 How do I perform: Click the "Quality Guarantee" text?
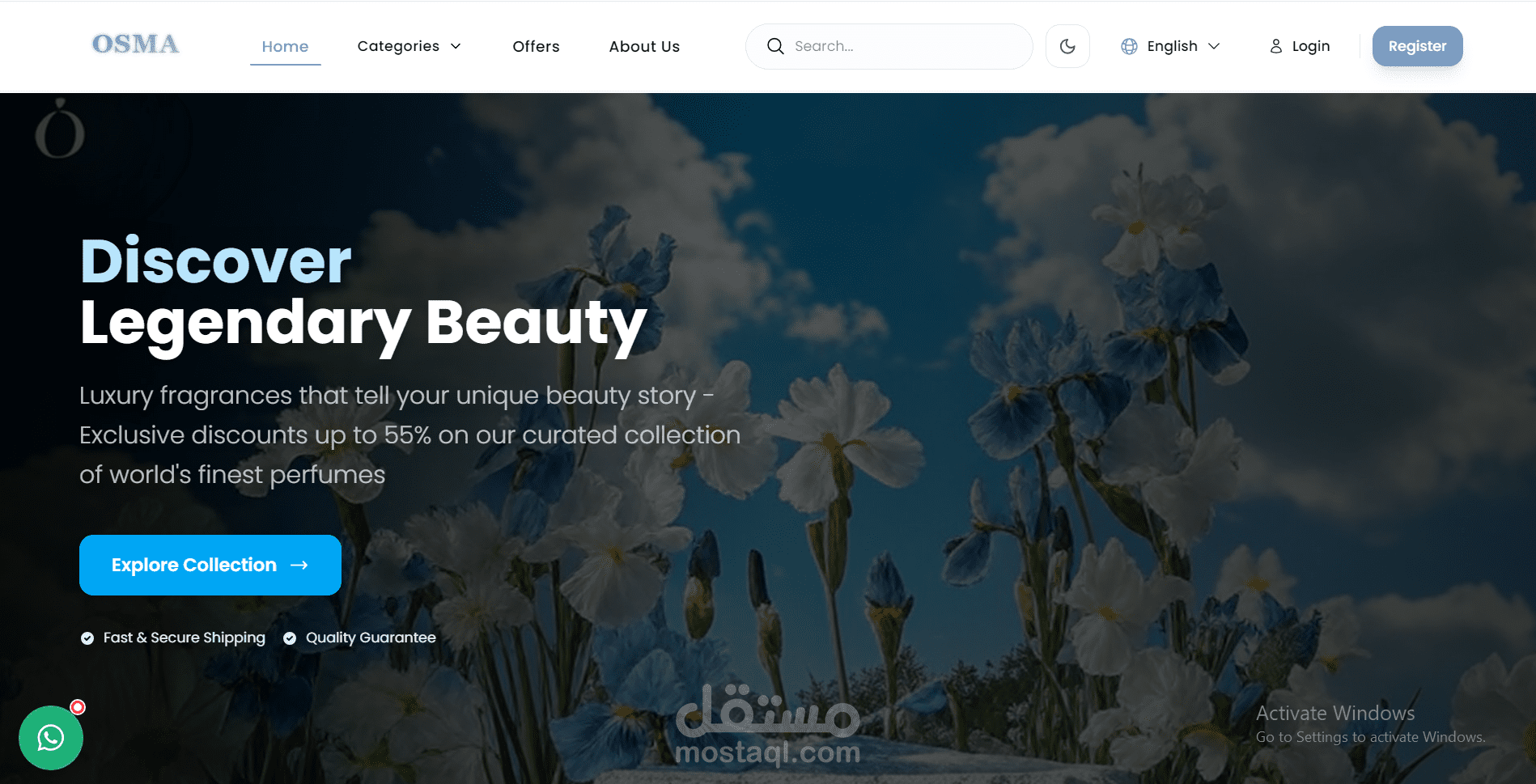click(x=371, y=638)
